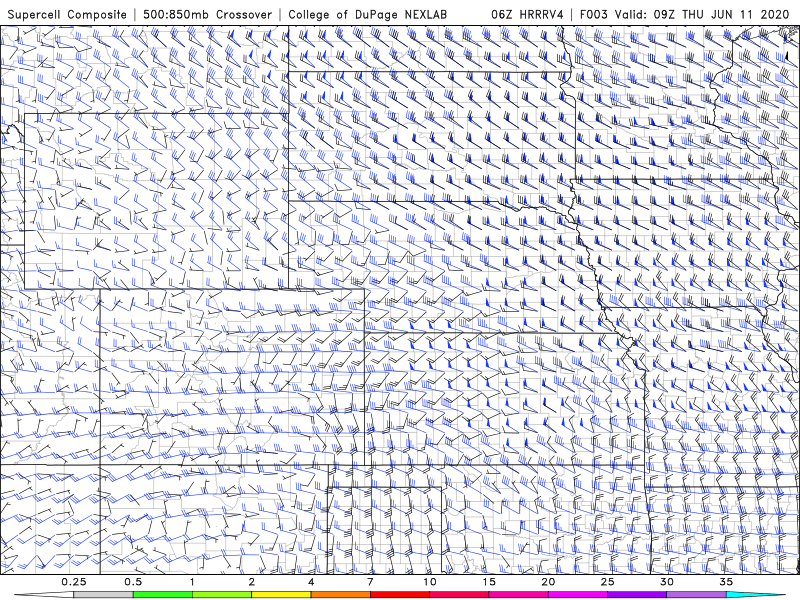Screen dimensions: 800x600
Task: Select the hot pink colorbar segment after 15
Action: [x=518, y=595]
